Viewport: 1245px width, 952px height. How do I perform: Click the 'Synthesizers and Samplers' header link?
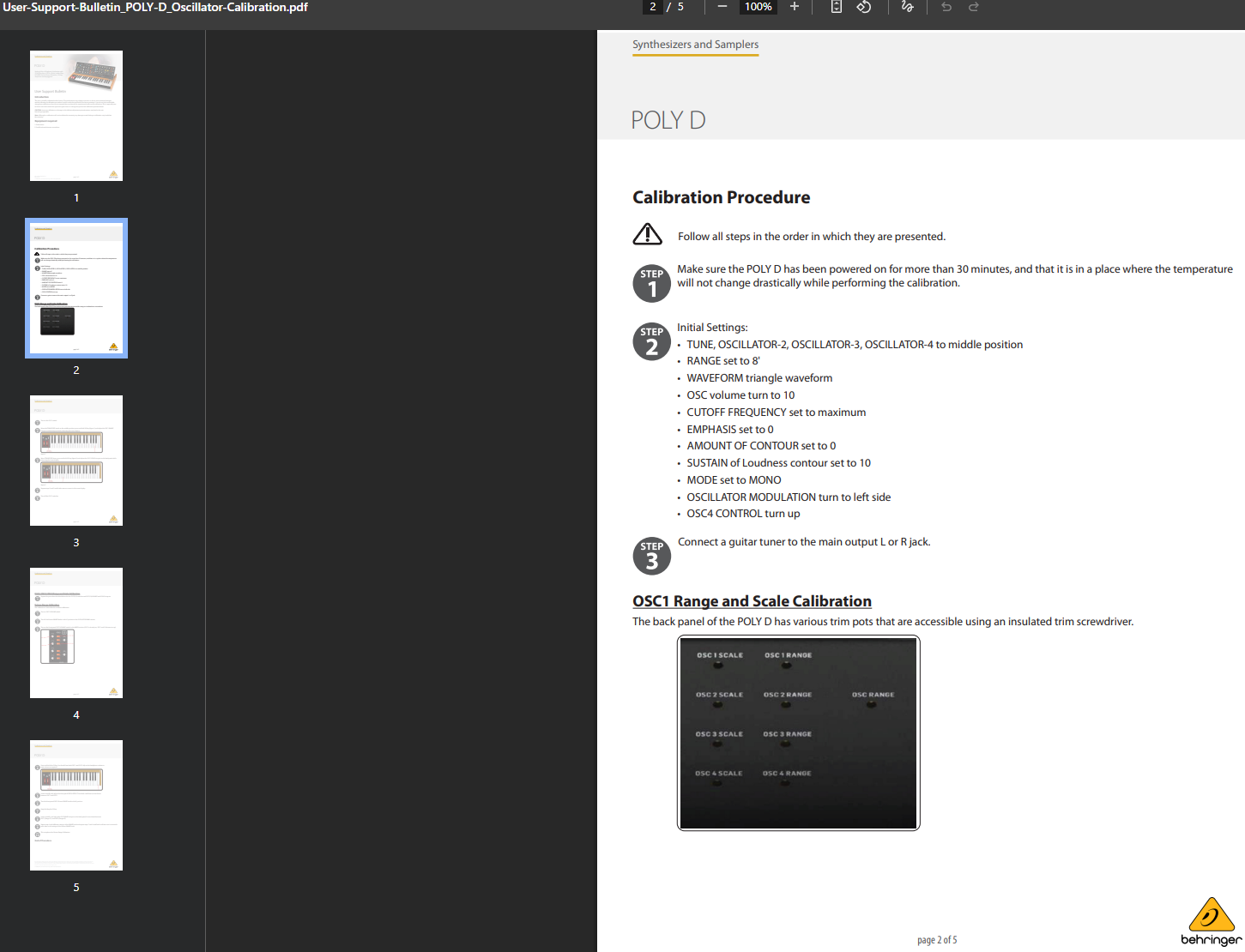coord(695,45)
